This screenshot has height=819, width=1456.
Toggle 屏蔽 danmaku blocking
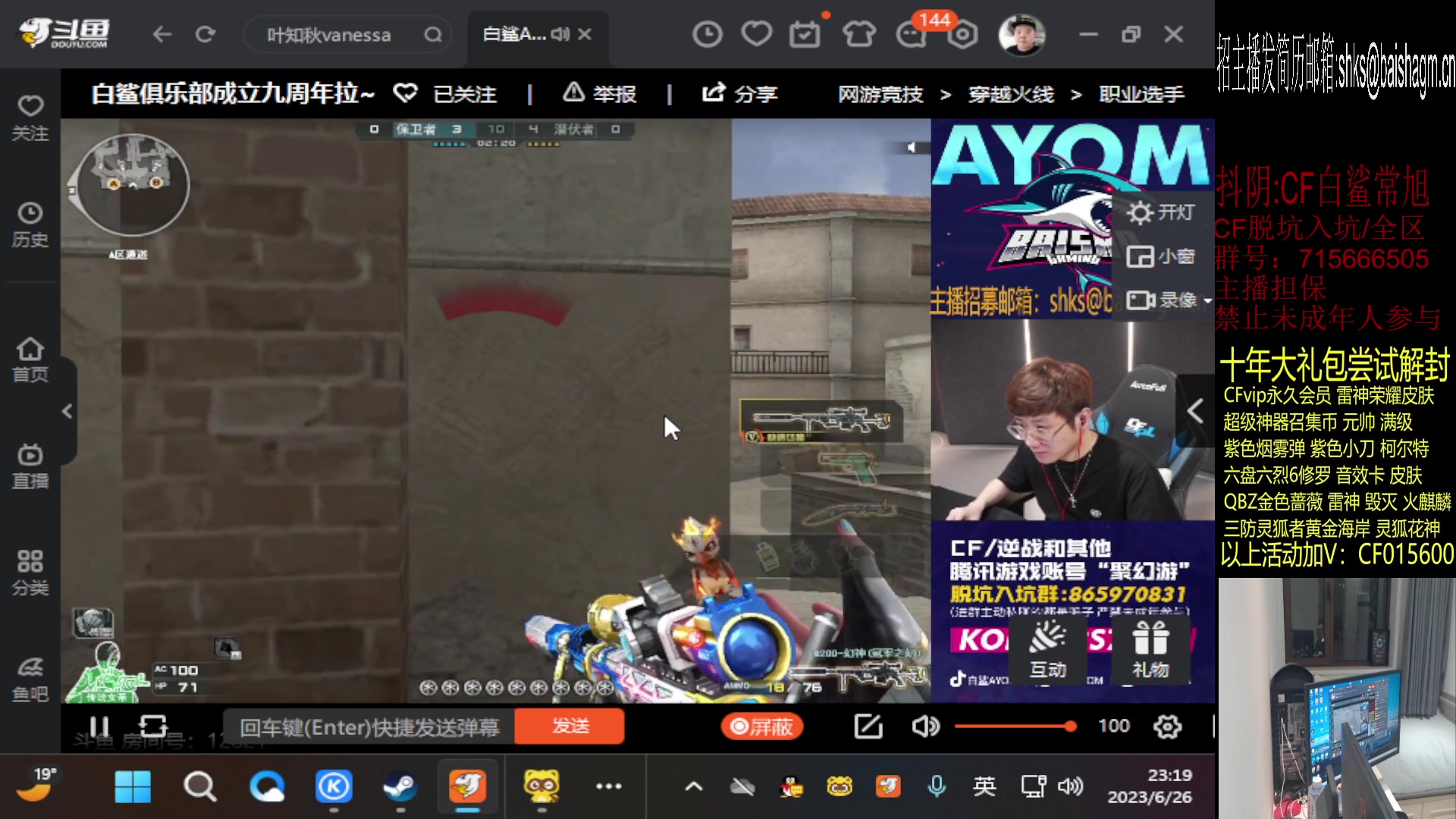pyautogui.click(x=761, y=726)
